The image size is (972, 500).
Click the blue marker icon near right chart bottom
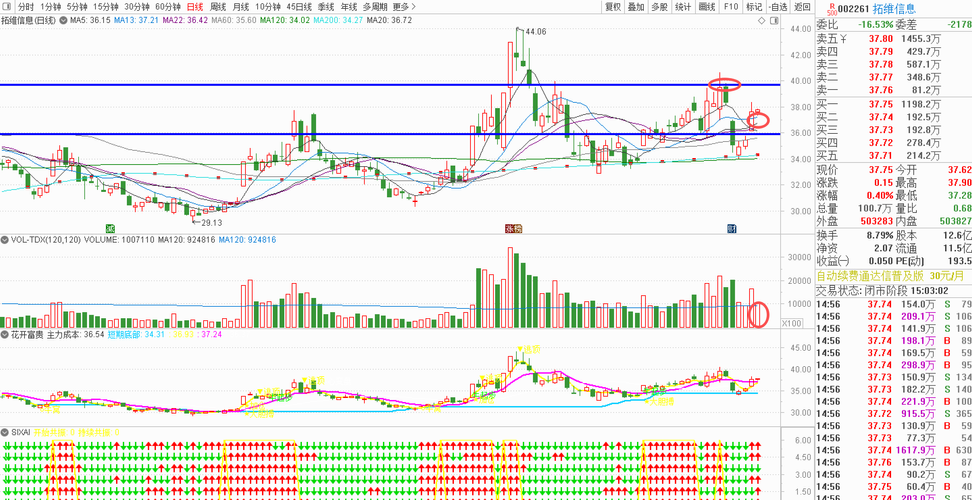(731, 228)
